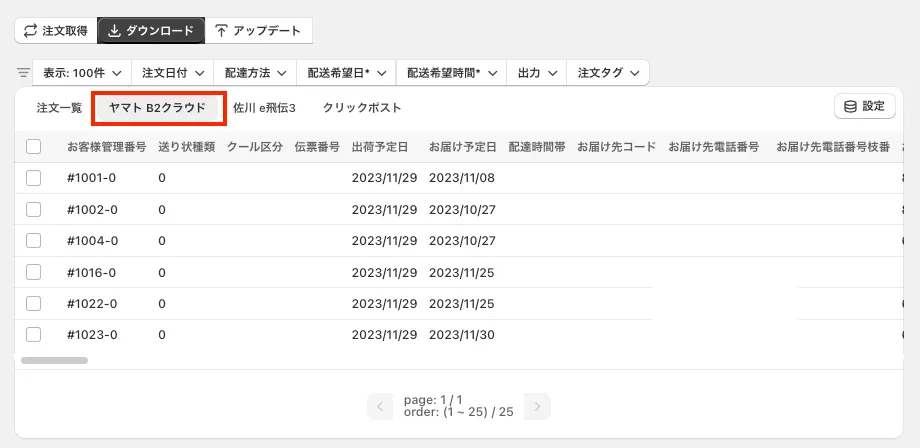Click the アップデート upload button
Viewport: 920px width, 448px height.
[x=259, y=31]
